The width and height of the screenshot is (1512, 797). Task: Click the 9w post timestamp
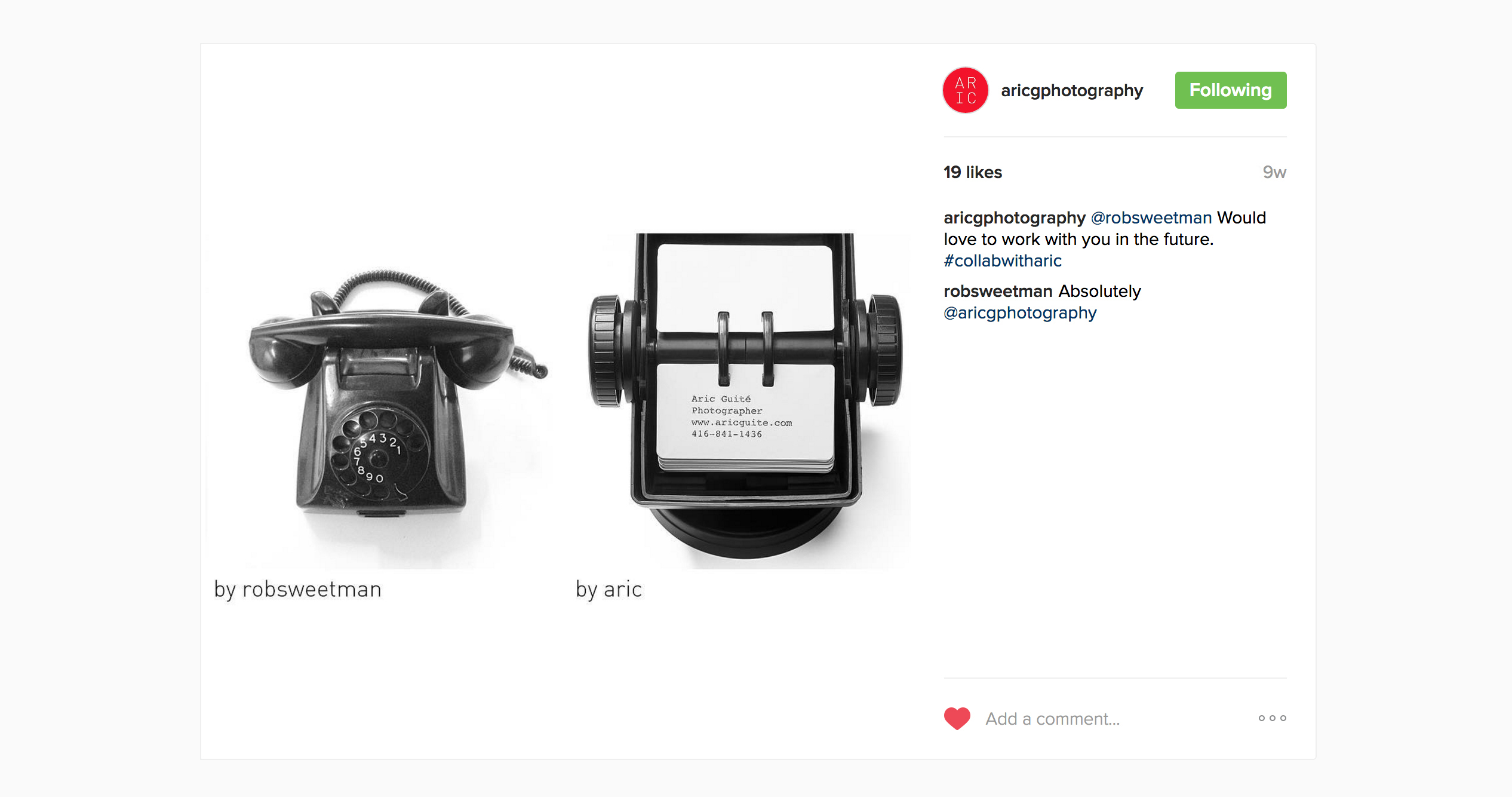[x=1274, y=172]
